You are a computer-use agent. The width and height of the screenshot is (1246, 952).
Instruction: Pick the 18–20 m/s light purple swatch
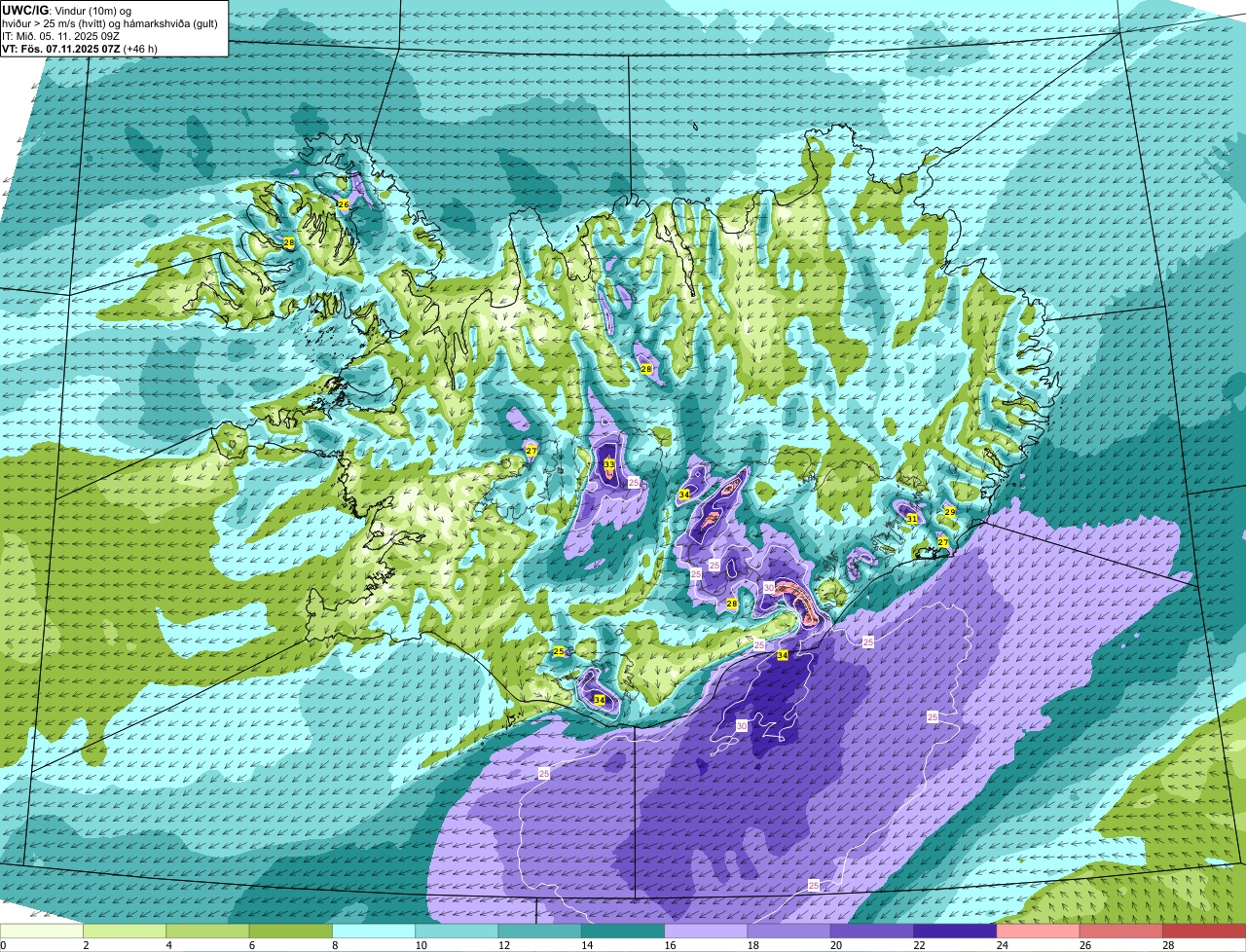[x=789, y=932]
